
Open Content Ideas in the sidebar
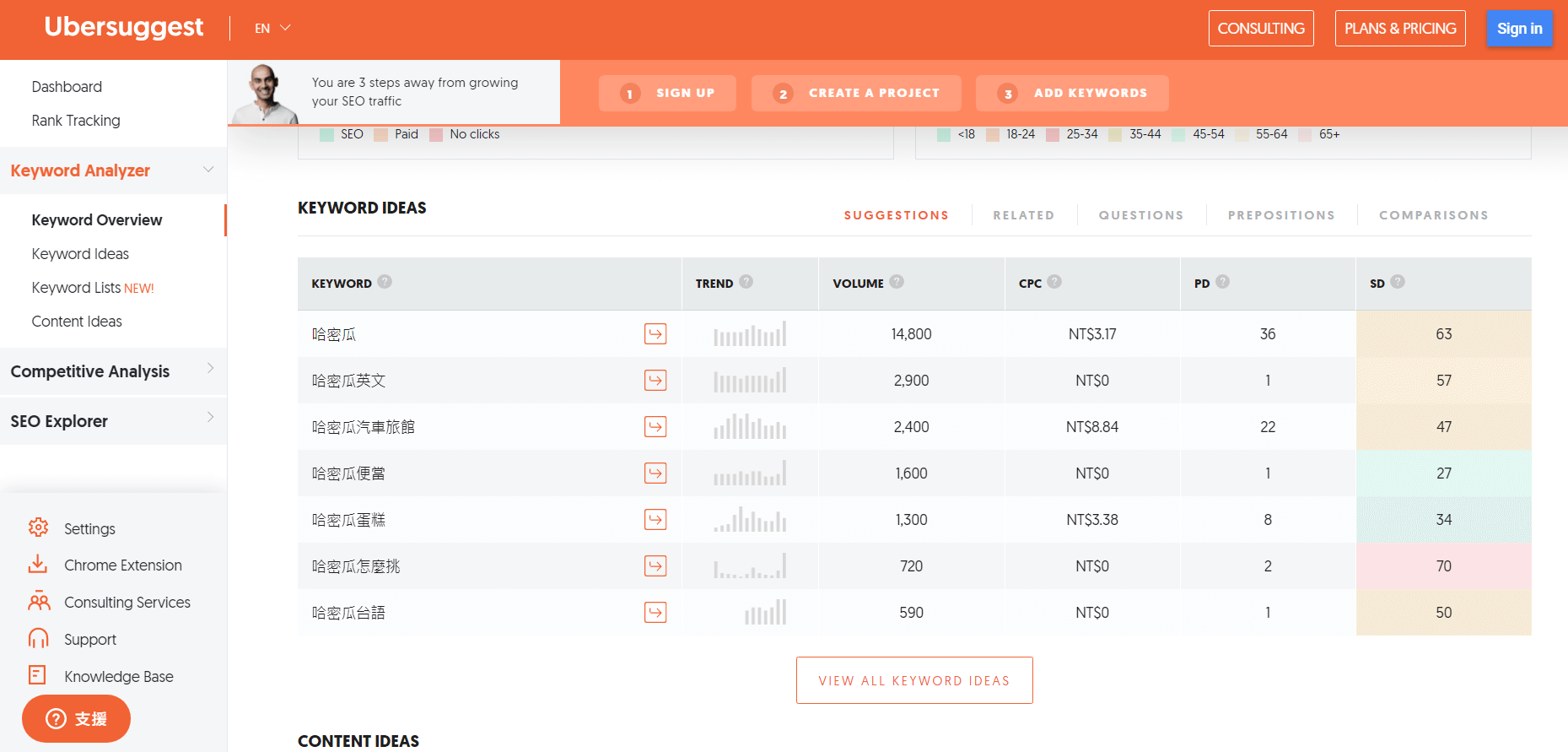coord(77,322)
